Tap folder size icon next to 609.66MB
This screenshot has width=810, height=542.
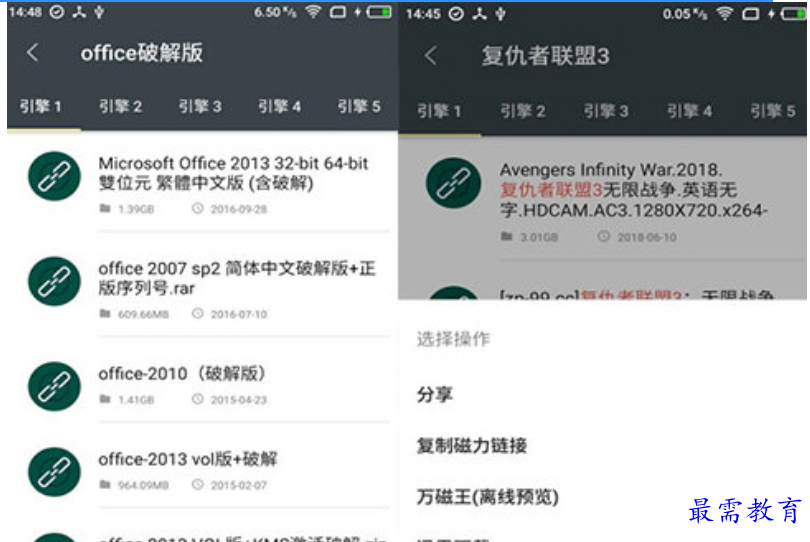(105, 314)
